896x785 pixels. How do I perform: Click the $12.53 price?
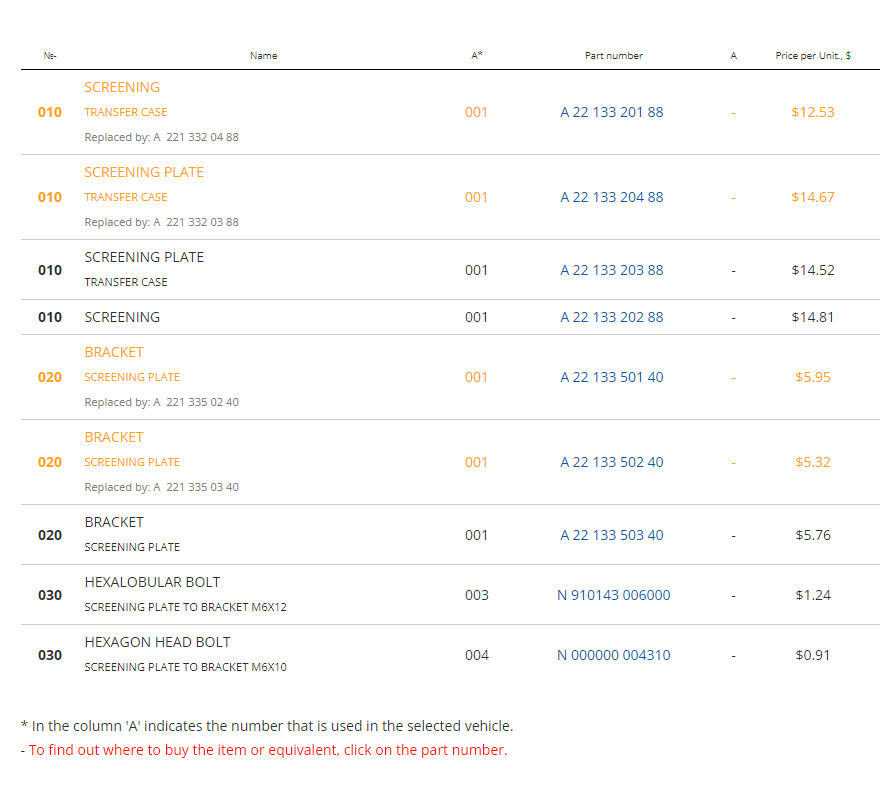pyautogui.click(x=813, y=112)
